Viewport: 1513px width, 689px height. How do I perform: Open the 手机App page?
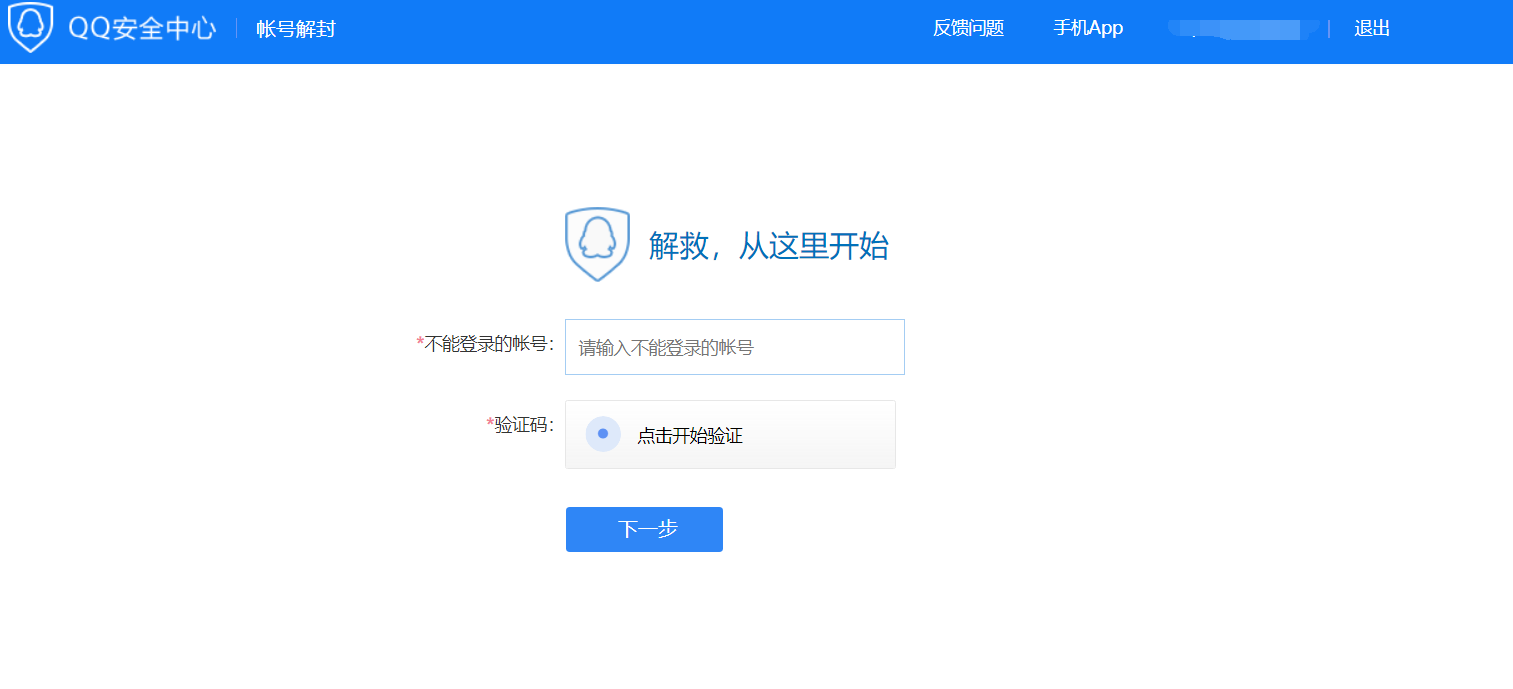coord(1087,29)
